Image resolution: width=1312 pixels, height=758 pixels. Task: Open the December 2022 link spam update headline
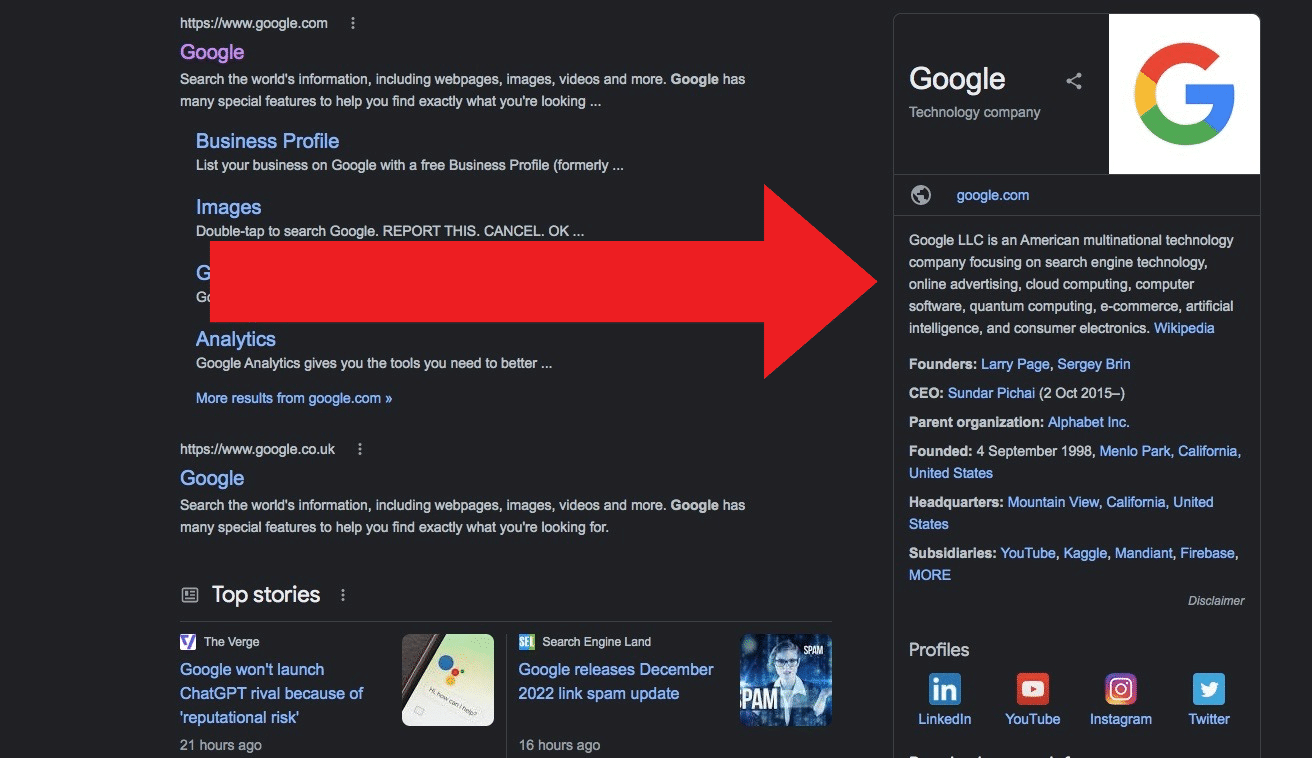(x=616, y=681)
